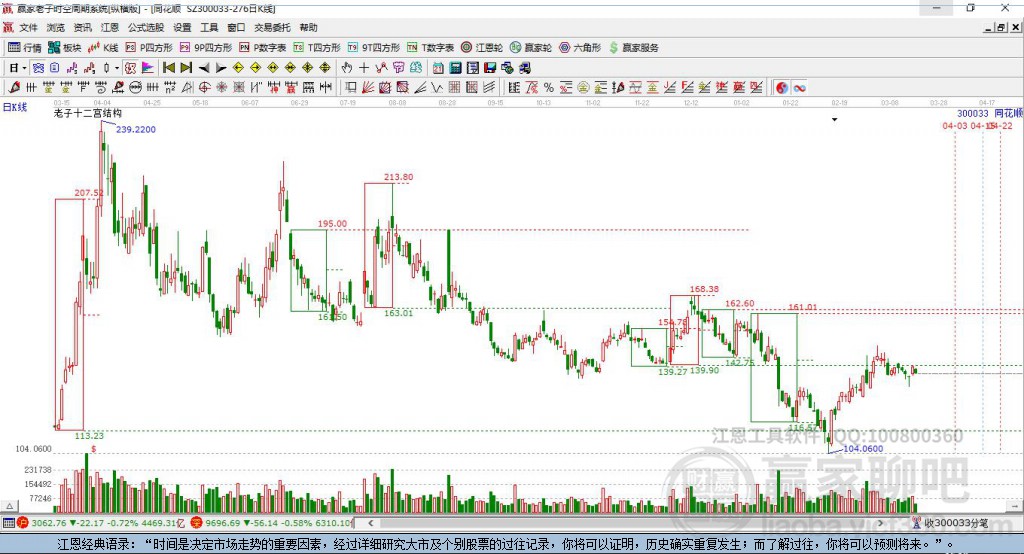Click the 239.2200 high price label
1024x554 pixels.
tap(136, 129)
